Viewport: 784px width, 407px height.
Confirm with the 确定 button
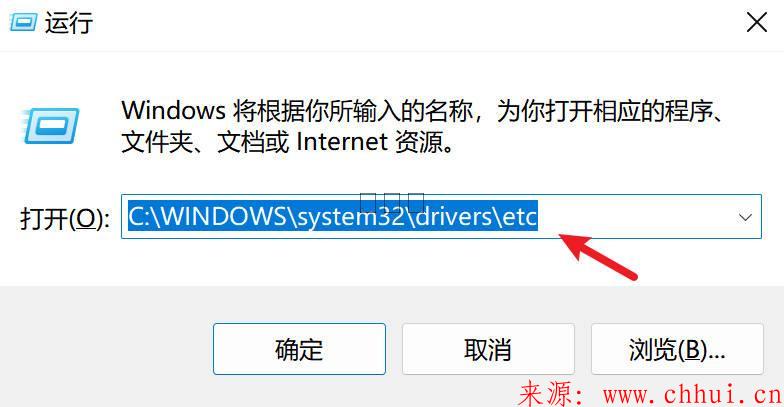click(299, 349)
